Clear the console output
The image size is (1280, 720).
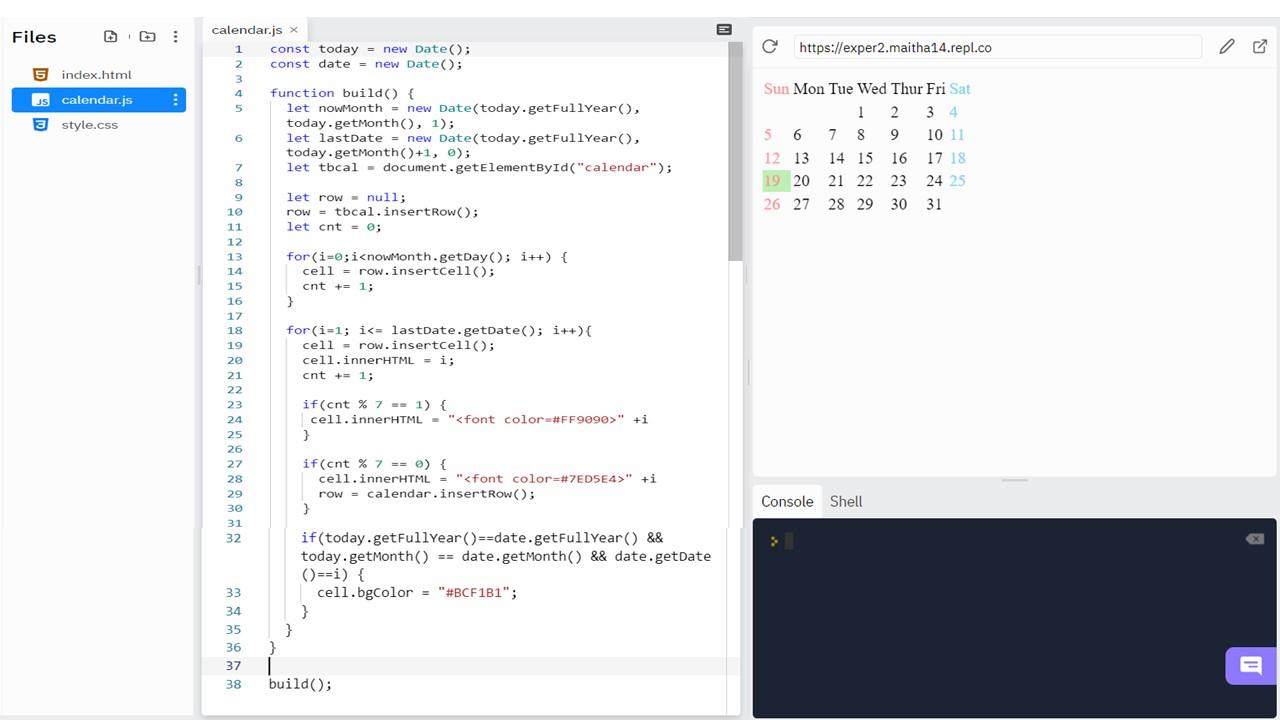click(x=1255, y=539)
